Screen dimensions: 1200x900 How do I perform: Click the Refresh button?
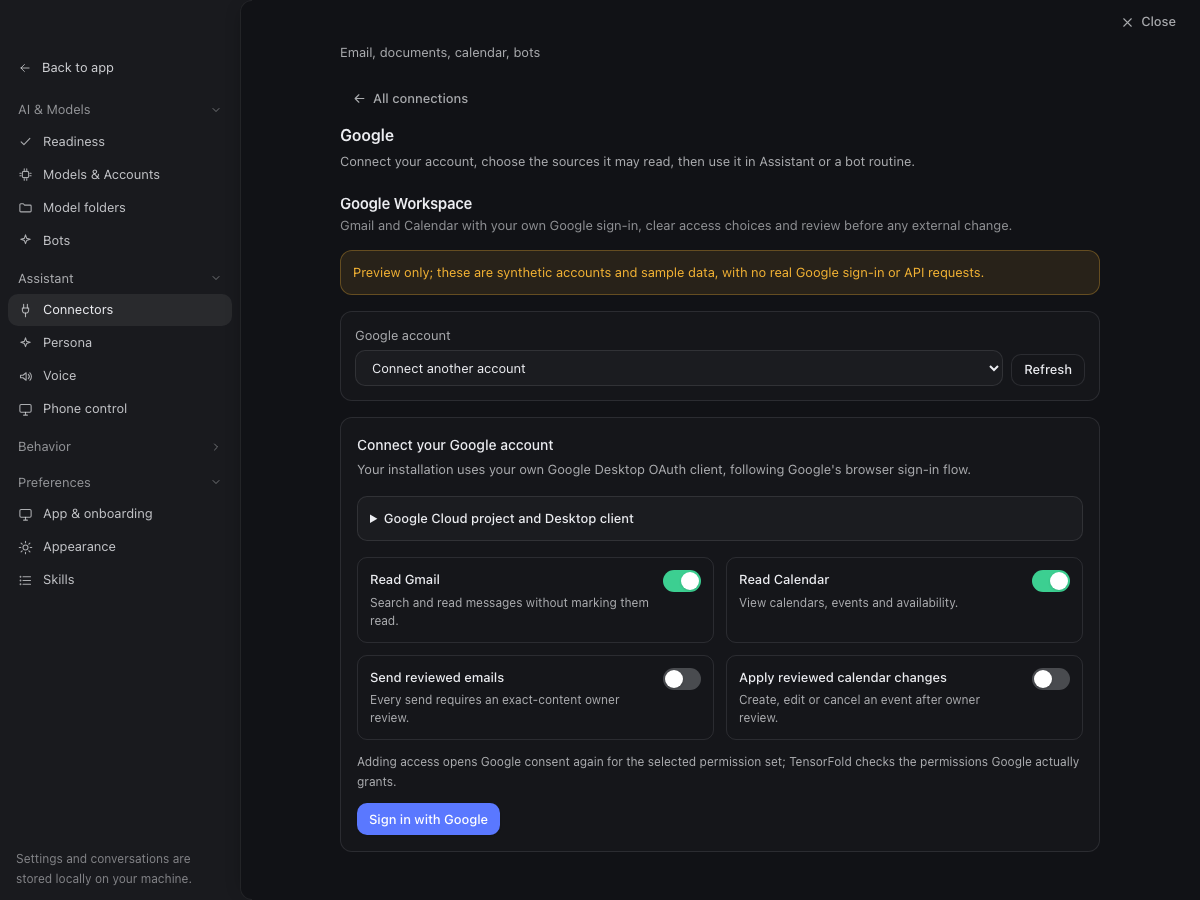coord(1048,369)
